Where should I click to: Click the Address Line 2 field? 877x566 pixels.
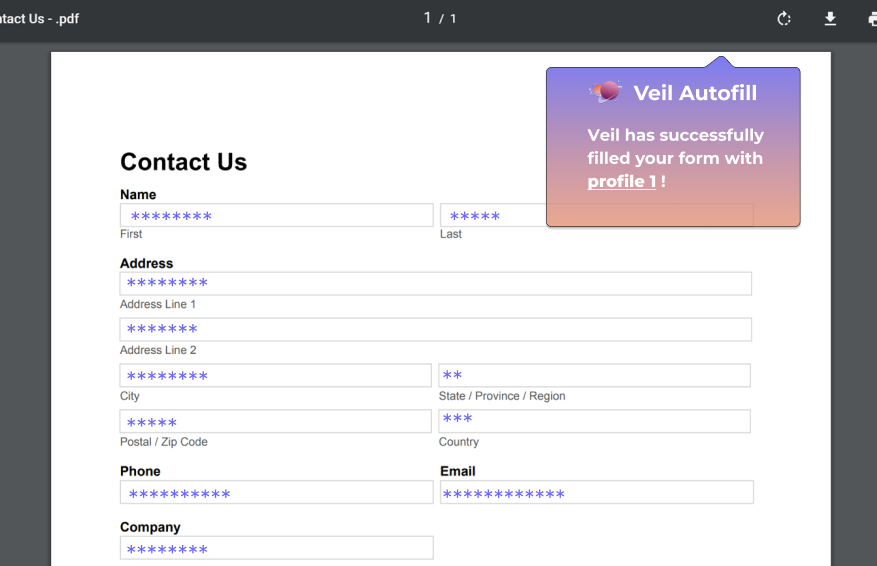pos(435,330)
